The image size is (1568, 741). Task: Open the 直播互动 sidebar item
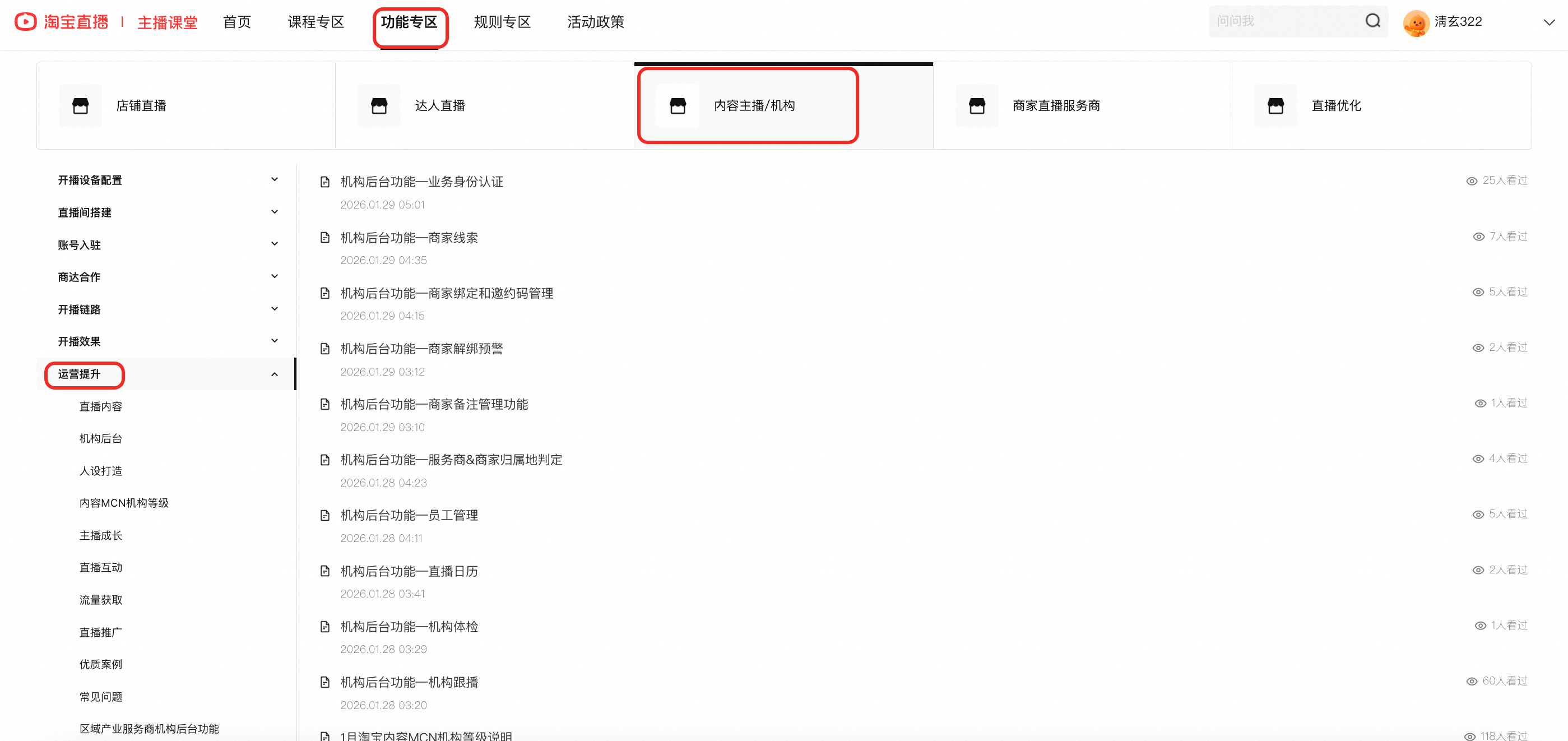pyautogui.click(x=100, y=567)
